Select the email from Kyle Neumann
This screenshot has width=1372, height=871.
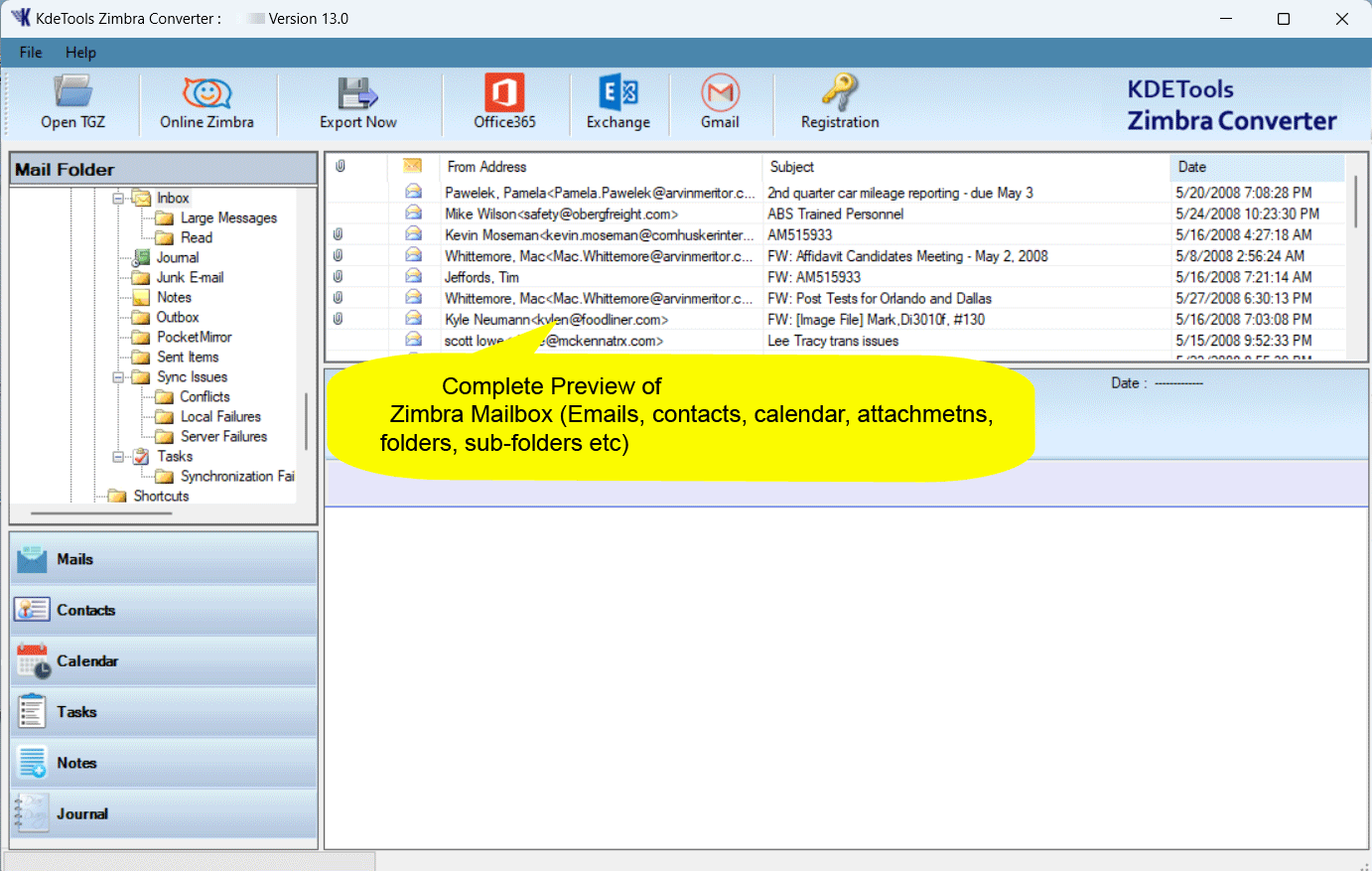pos(556,319)
